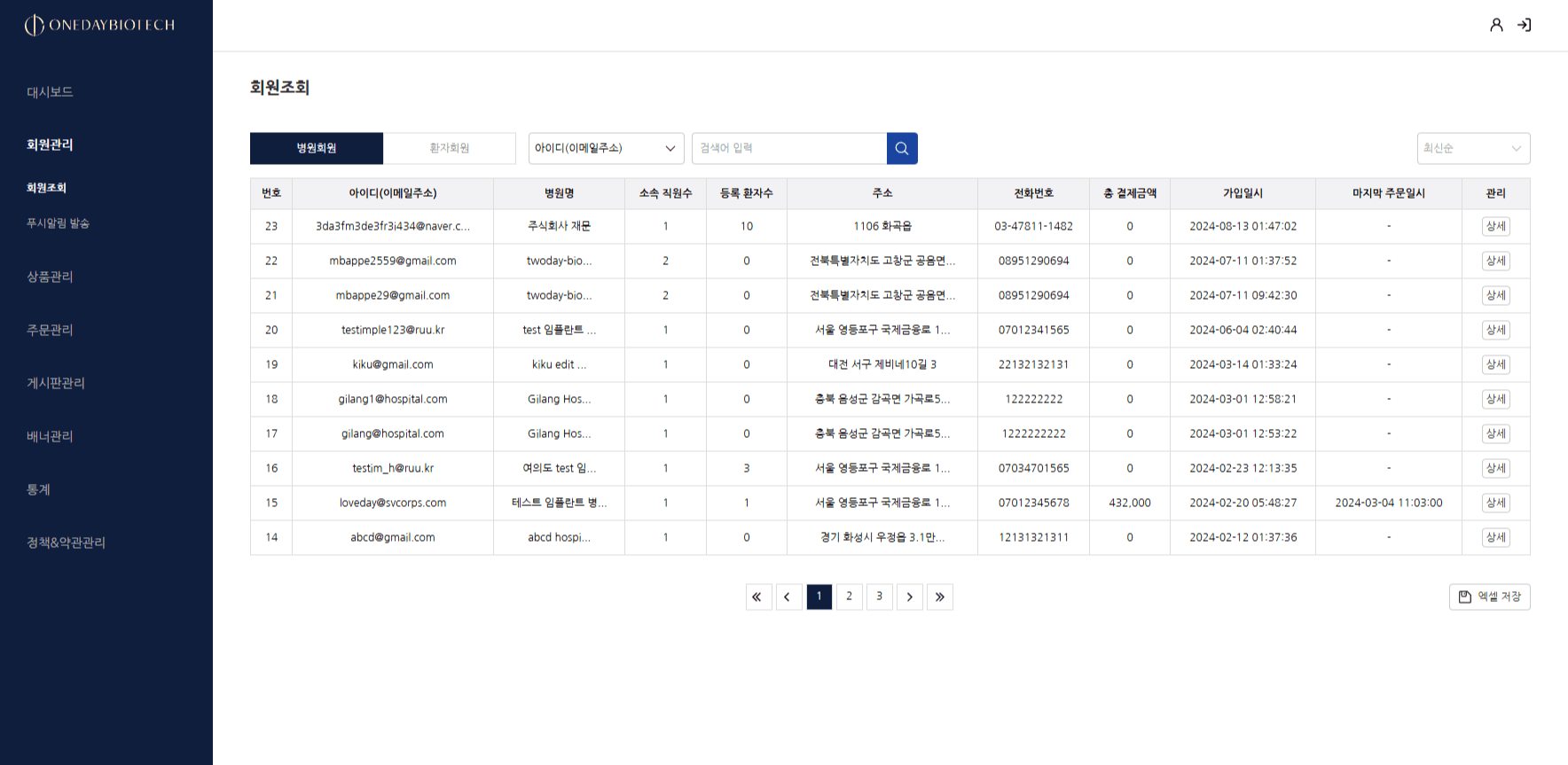Select 회원조회 submenu item
The width and height of the screenshot is (1568, 765).
pyautogui.click(x=46, y=188)
